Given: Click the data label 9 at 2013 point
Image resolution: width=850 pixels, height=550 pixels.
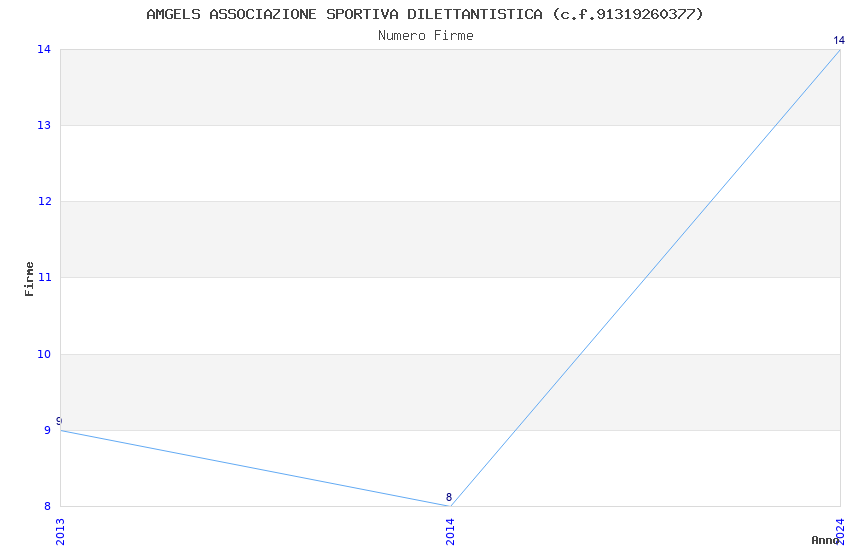Looking at the screenshot, I should click(59, 421).
